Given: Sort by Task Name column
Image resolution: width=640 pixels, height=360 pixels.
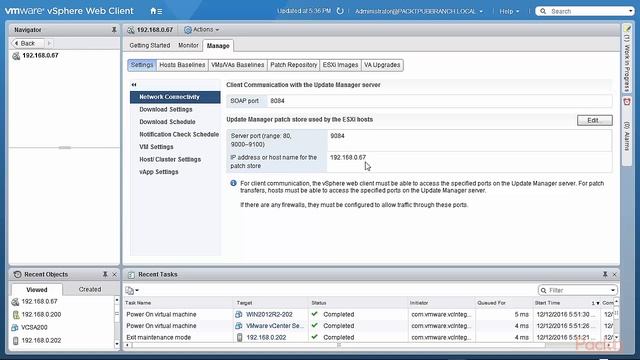Looking at the screenshot, I should tap(138, 303).
